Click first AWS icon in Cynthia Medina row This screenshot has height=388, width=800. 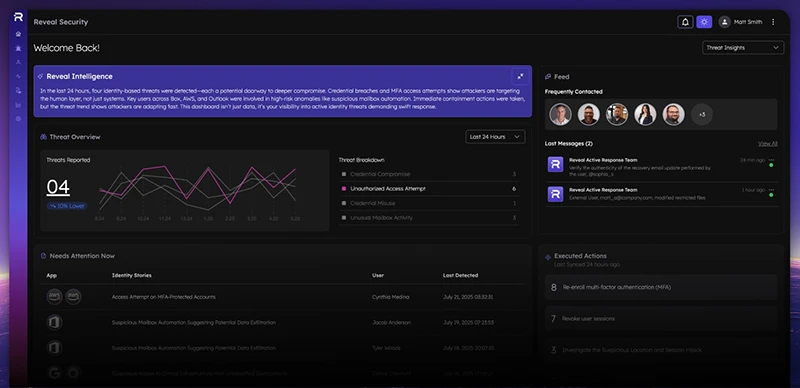tap(54, 297)
